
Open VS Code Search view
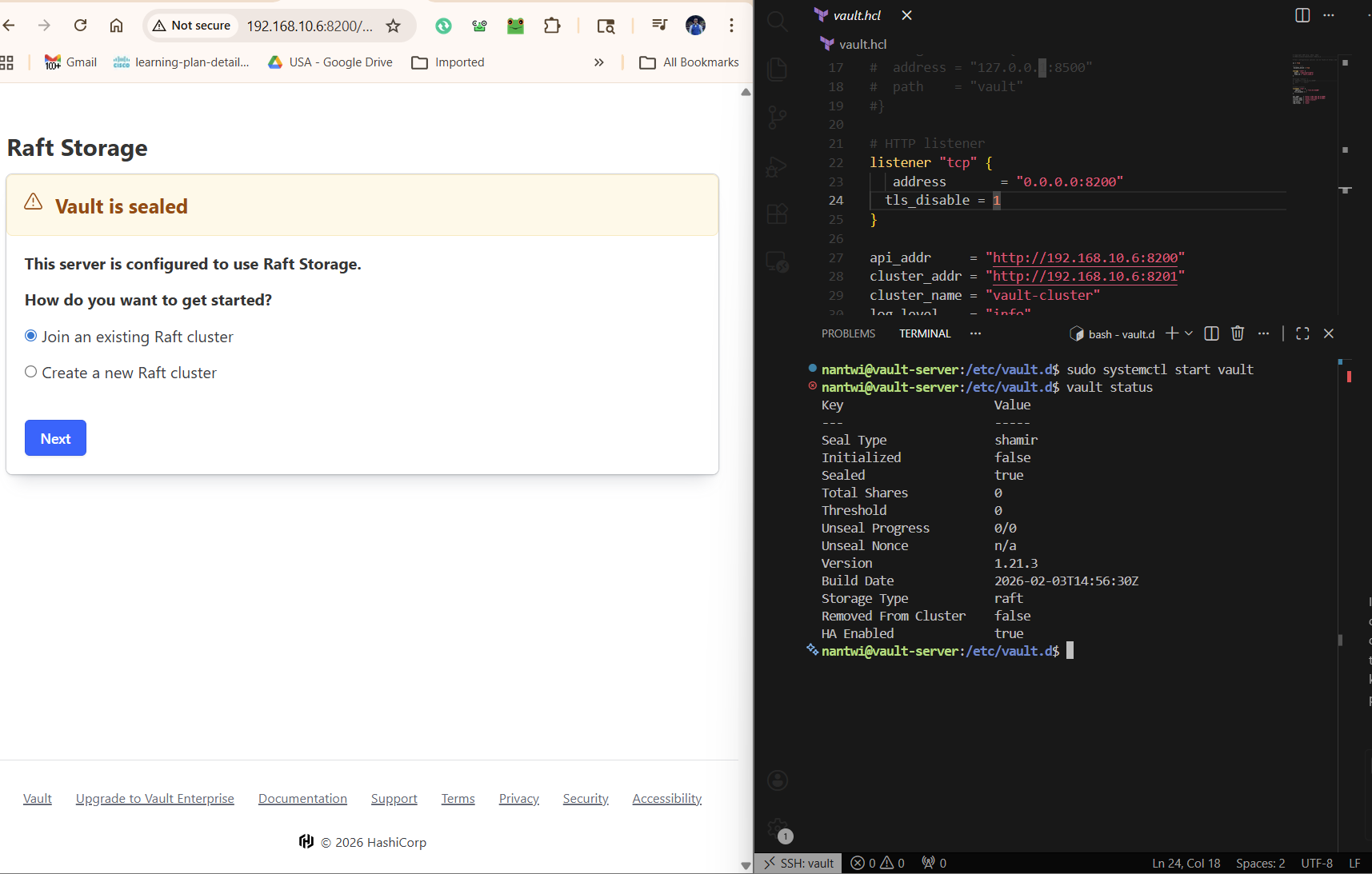[778, 21]
